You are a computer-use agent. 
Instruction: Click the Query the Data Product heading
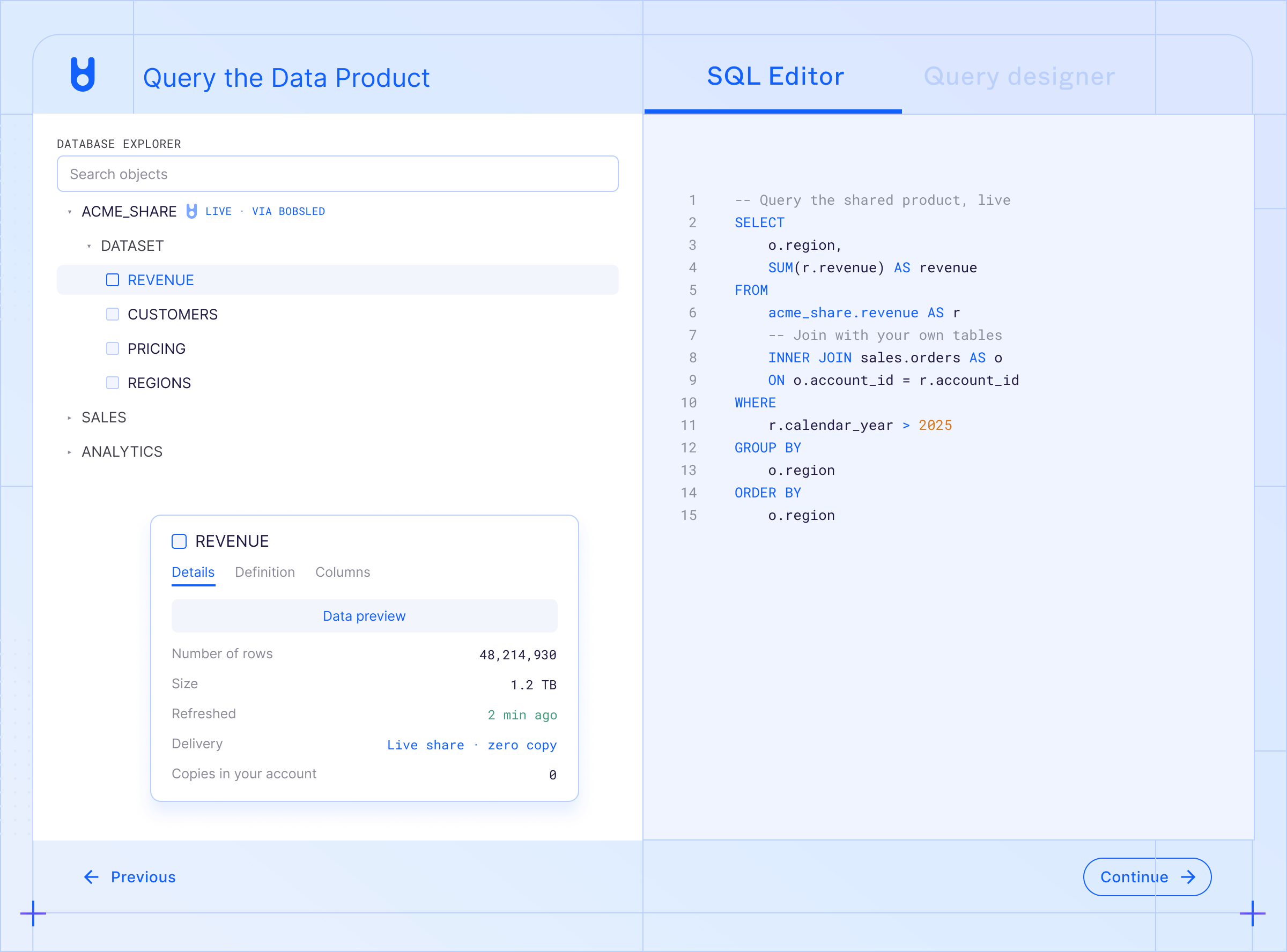(x=286, y=78)
